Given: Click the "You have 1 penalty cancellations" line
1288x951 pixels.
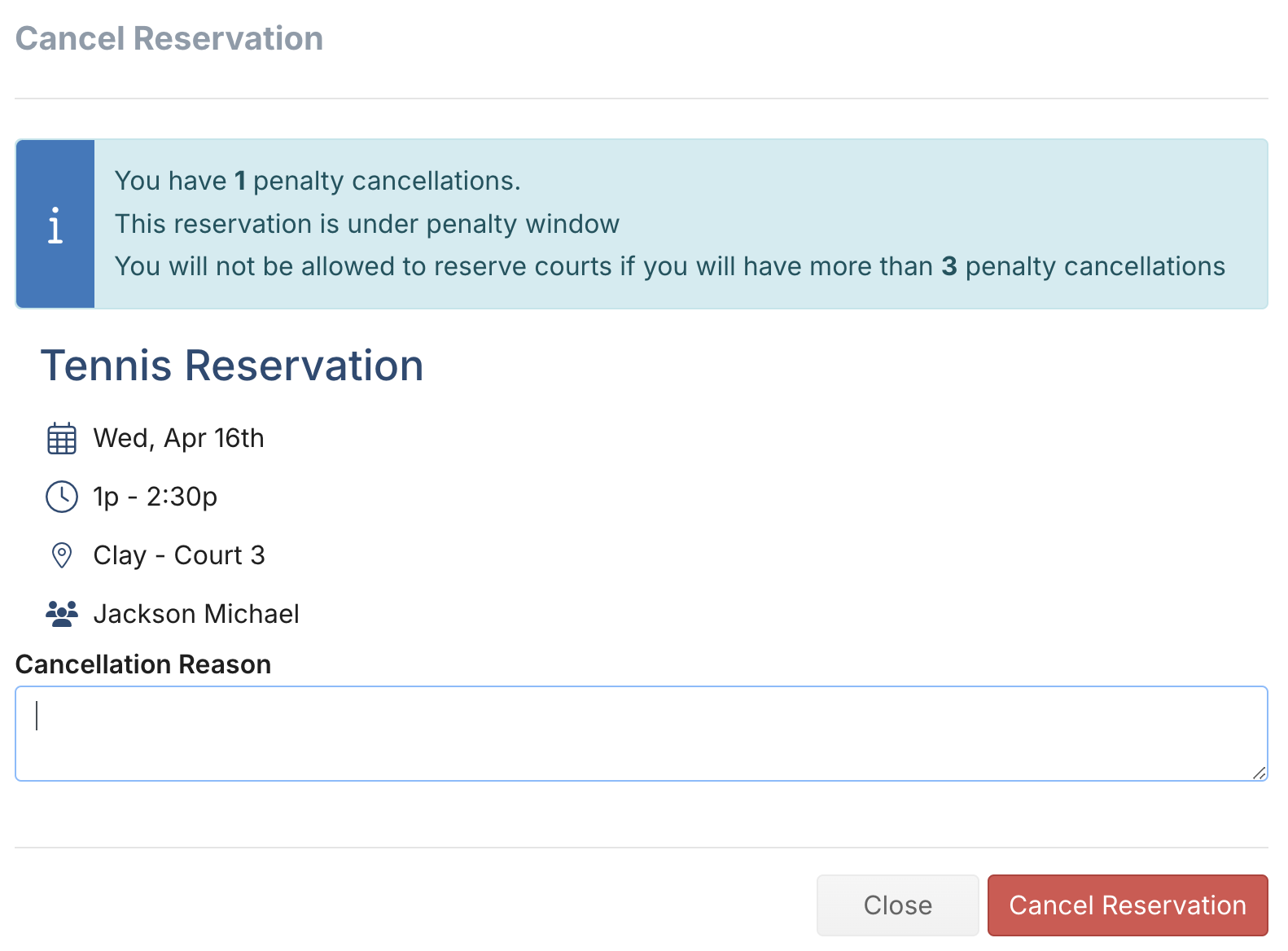Looking at the screenshot, I should (x=318, y=181).
